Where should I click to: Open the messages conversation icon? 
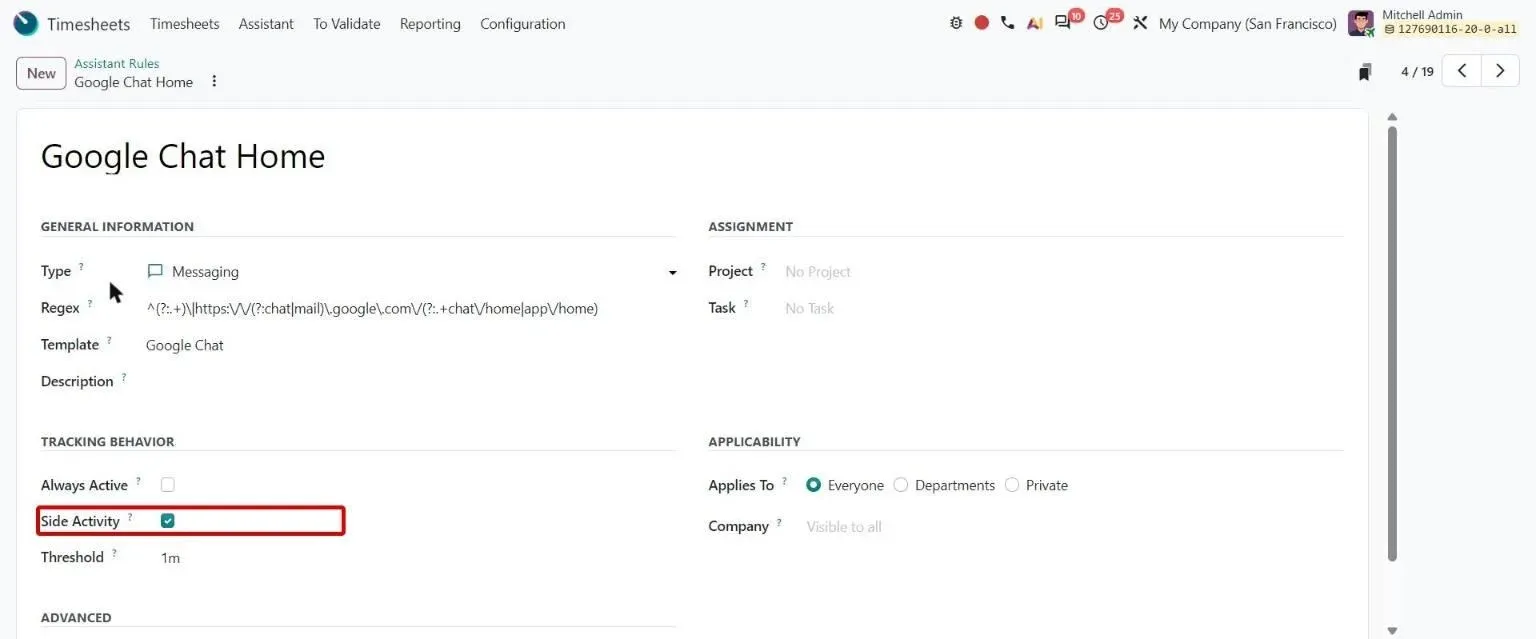pos(1062,23)
